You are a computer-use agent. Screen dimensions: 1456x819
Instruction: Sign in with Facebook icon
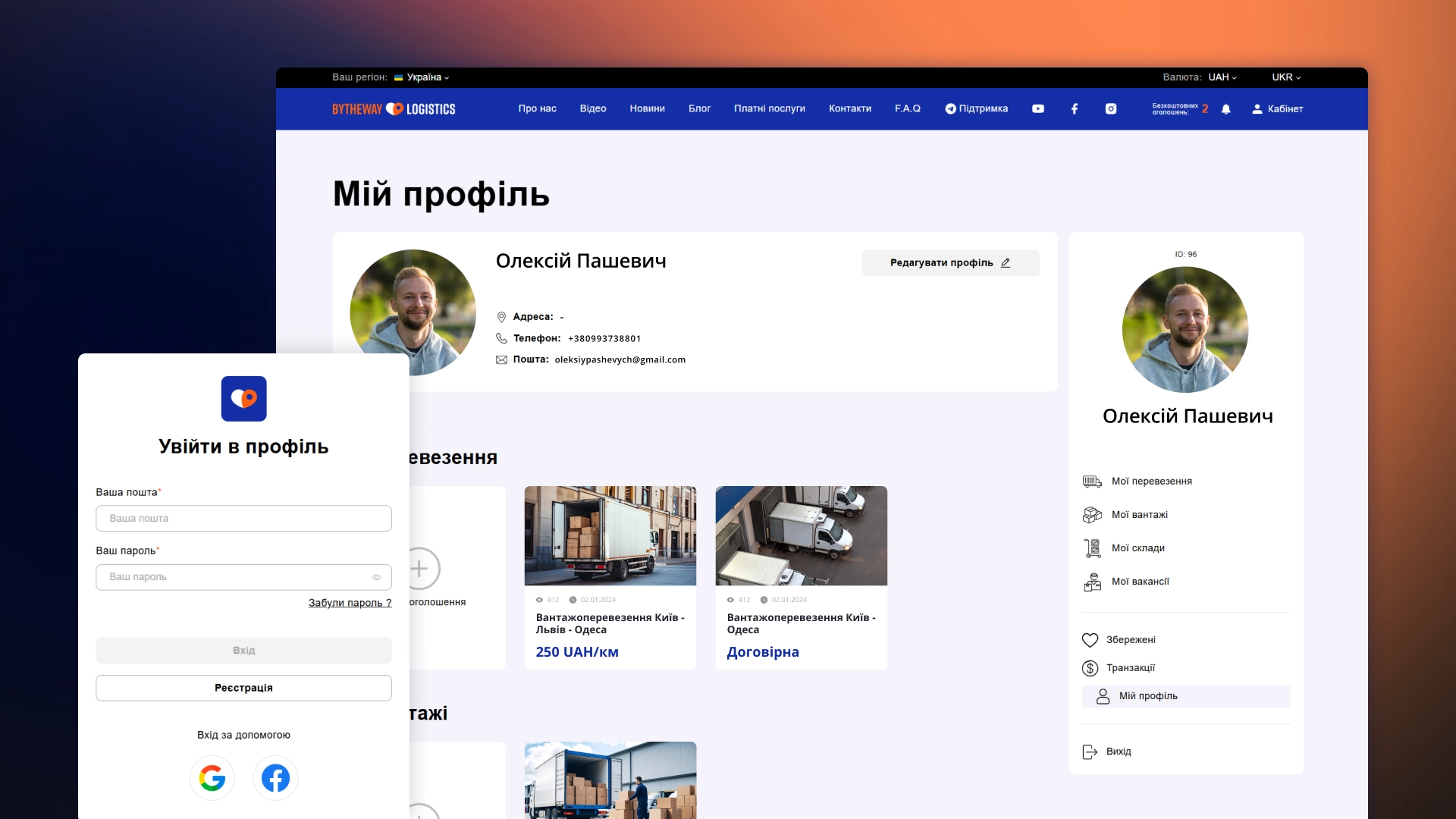[275, 778]
